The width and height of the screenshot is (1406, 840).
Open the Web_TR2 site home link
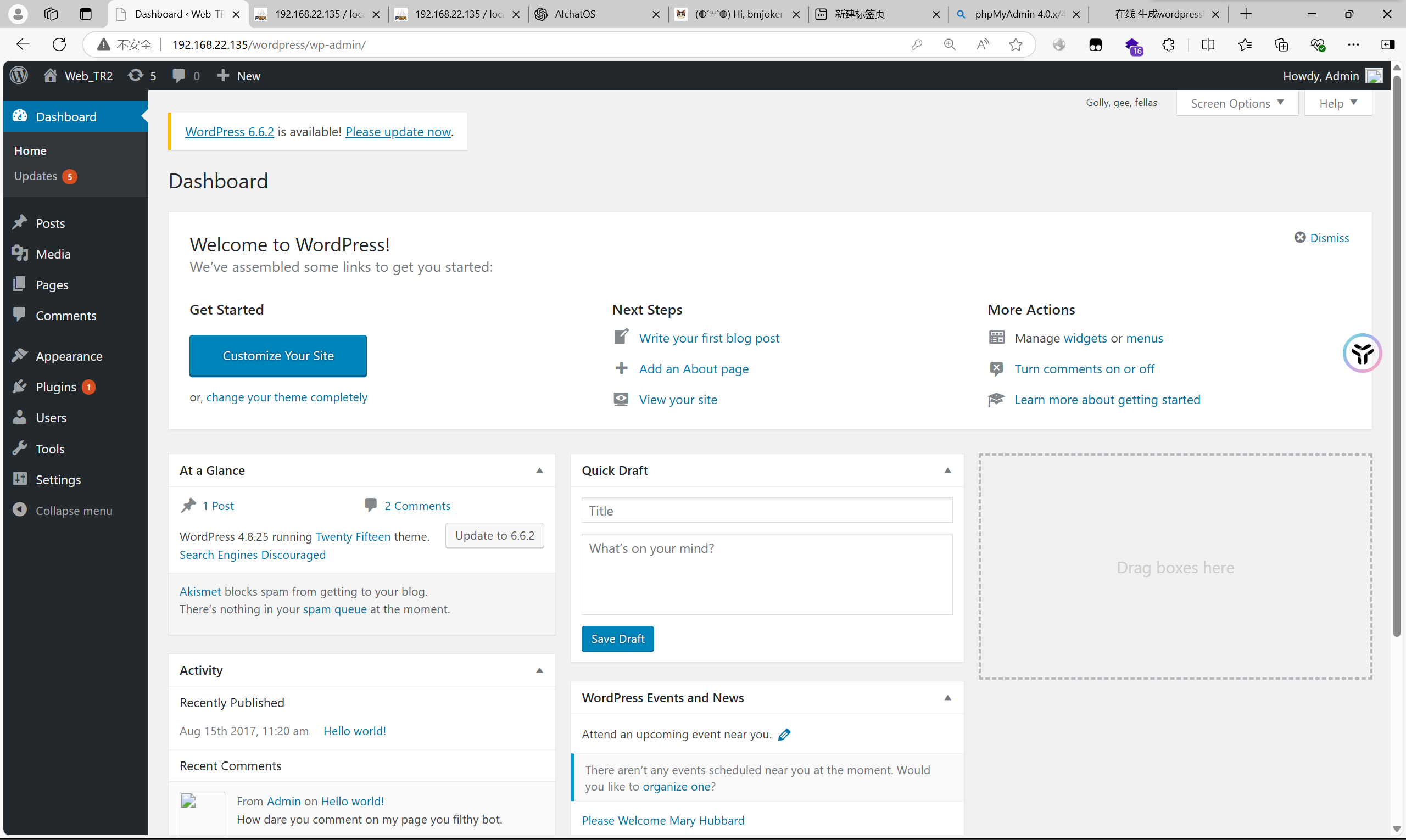coord(78,76)
